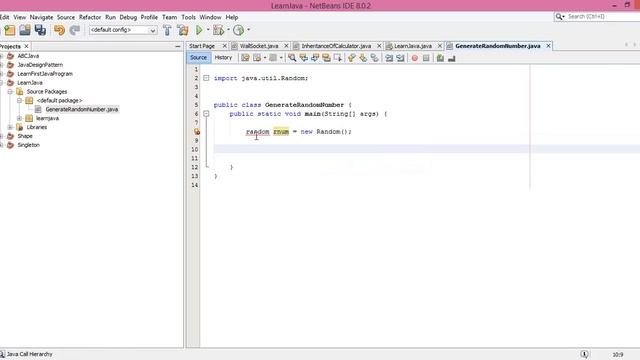Click the Previous Bookmark icon
Screen dimensions: 640x360
(x=351, y=58)
